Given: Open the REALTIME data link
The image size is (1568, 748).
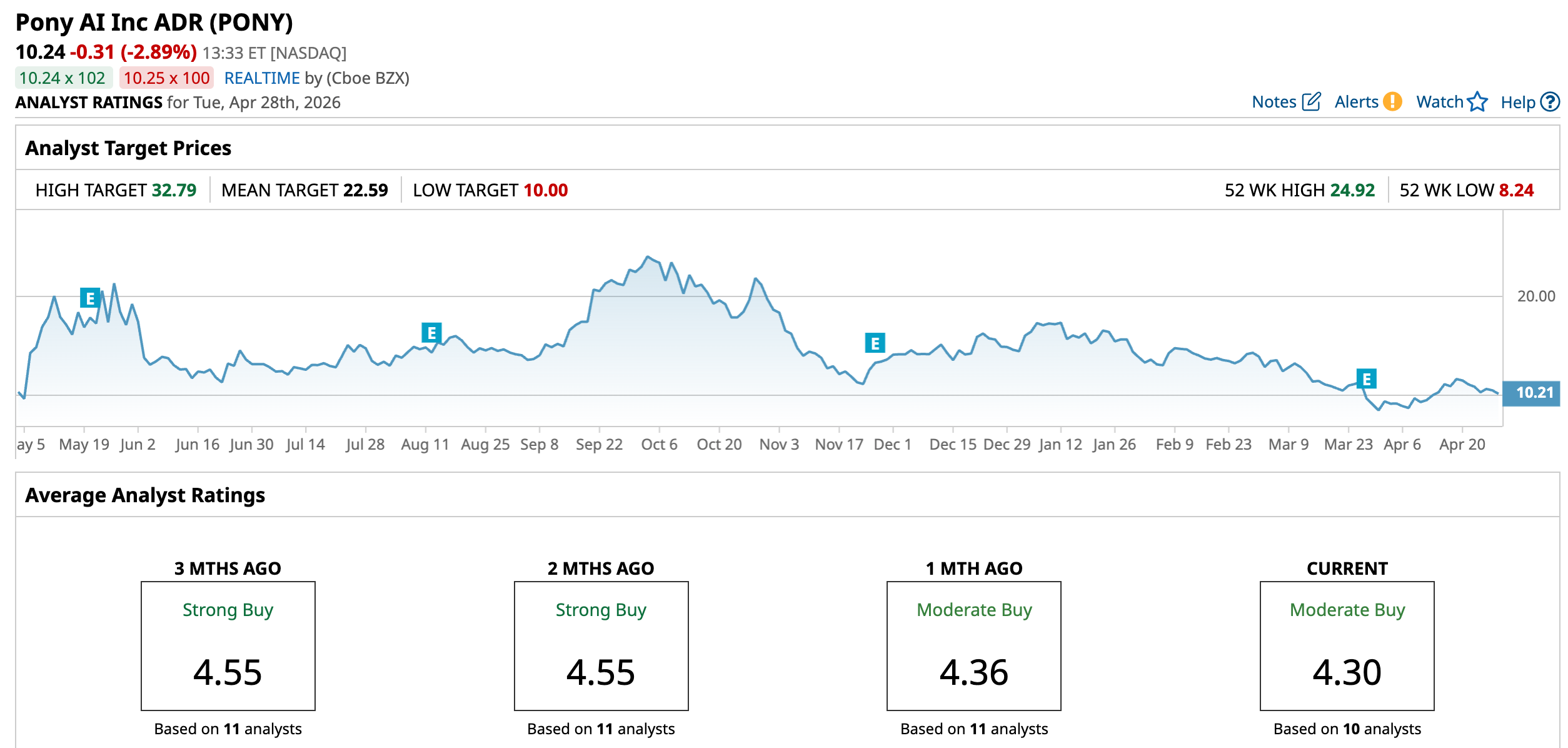Looking at the screenshot, I should pyautogui.click(x=261, y=78).
